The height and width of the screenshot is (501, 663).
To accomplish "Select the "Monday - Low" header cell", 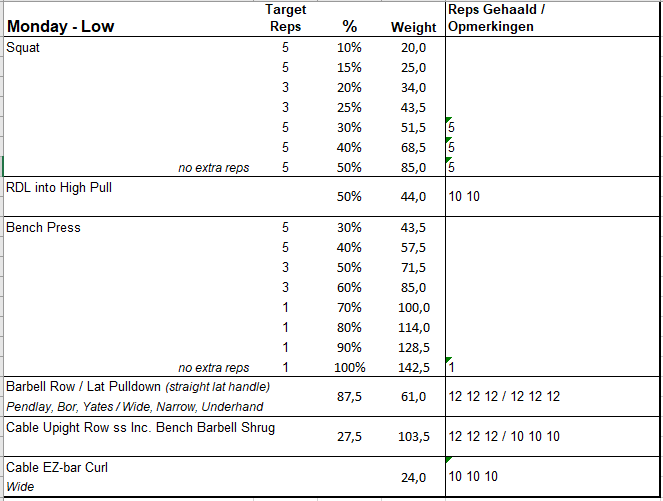I will [x=60, y=27].
